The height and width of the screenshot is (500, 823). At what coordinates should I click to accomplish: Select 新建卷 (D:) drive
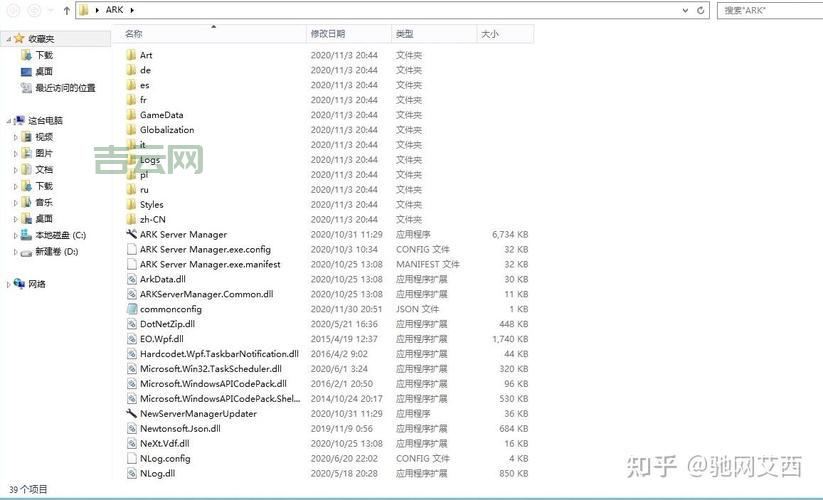pyautogui.click(x=57, y=252)
